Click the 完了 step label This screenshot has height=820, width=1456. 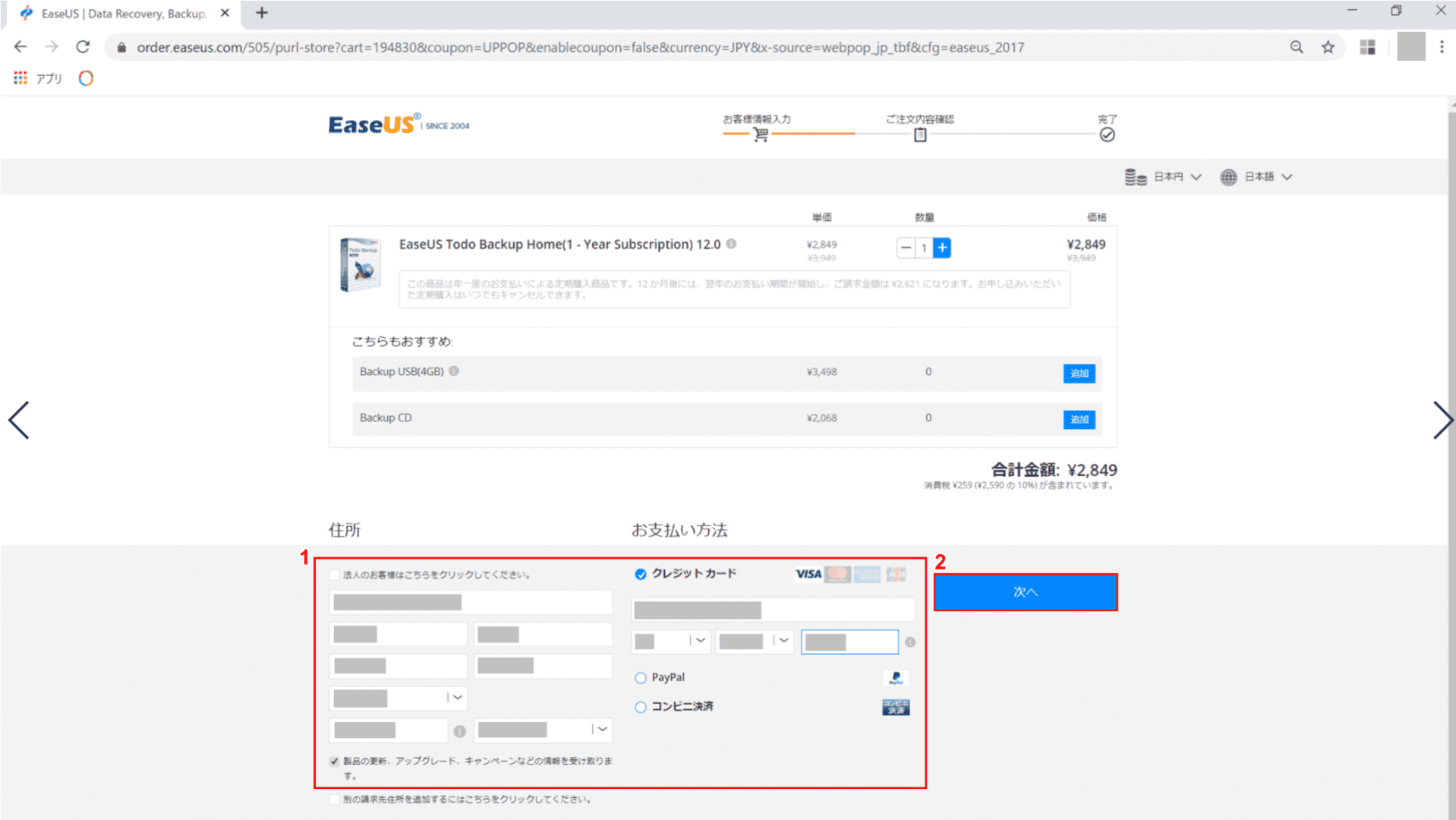pyautogui.click(x=1108, y=119)
